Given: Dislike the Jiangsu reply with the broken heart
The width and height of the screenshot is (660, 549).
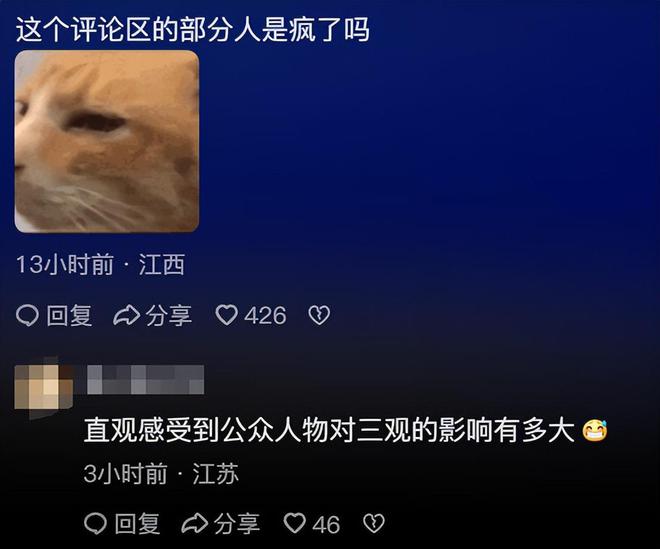Looking at the screenshot, I should coord(374,524).
